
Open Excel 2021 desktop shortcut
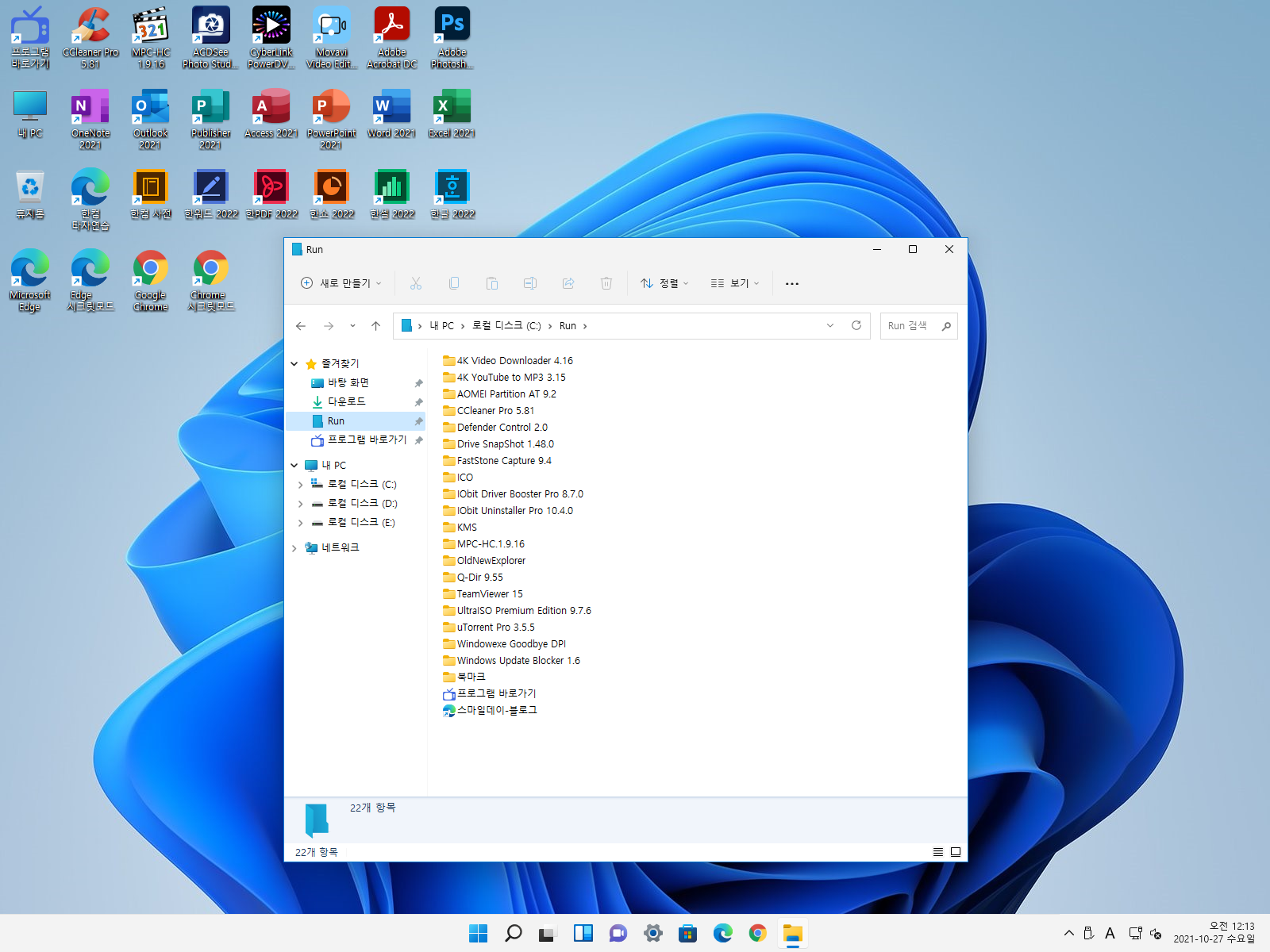[452, 114]
